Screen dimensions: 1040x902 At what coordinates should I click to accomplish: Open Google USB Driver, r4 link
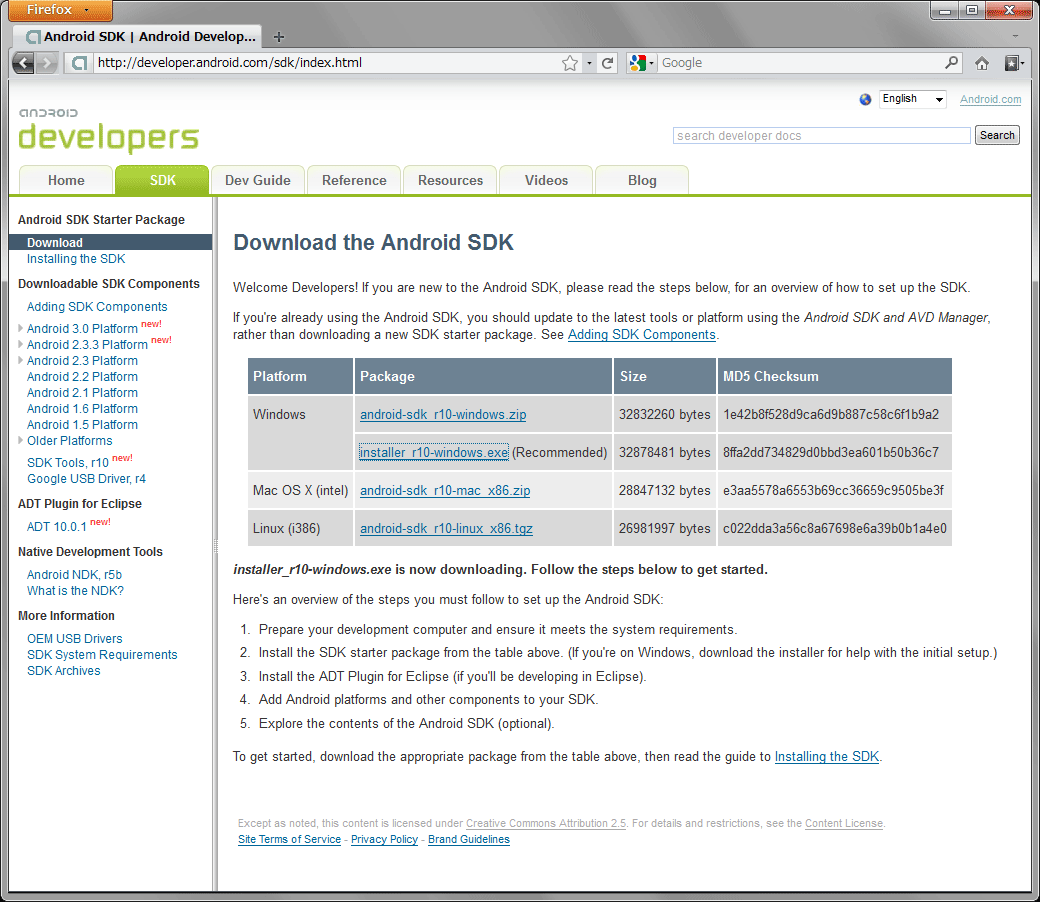86,479
